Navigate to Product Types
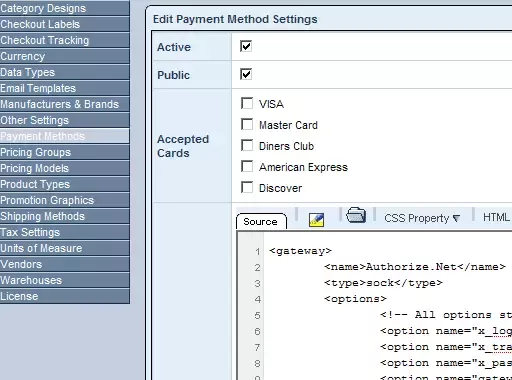The height and width of the screenshot is (380, 512). 65,184
